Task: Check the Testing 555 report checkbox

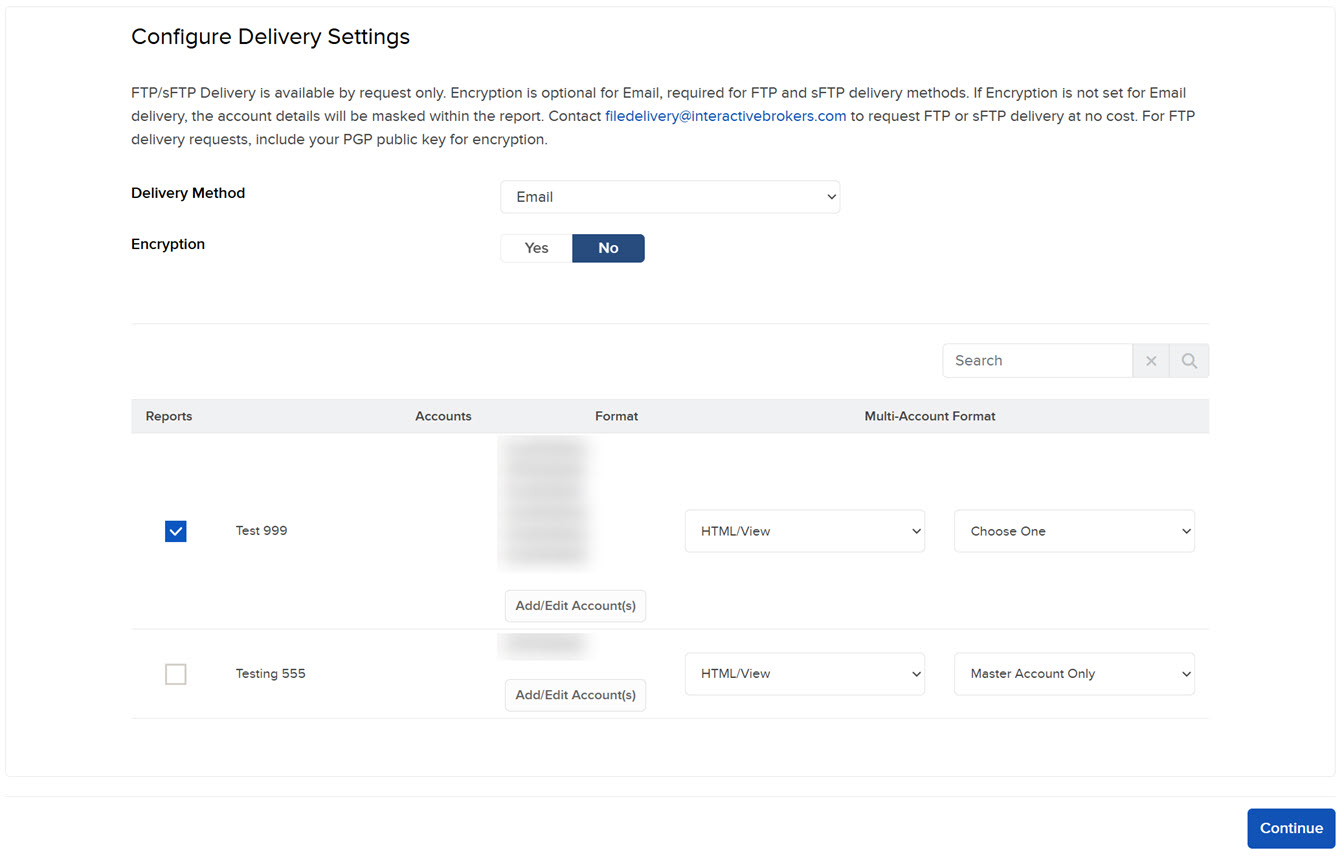Action: click(175, 674)
